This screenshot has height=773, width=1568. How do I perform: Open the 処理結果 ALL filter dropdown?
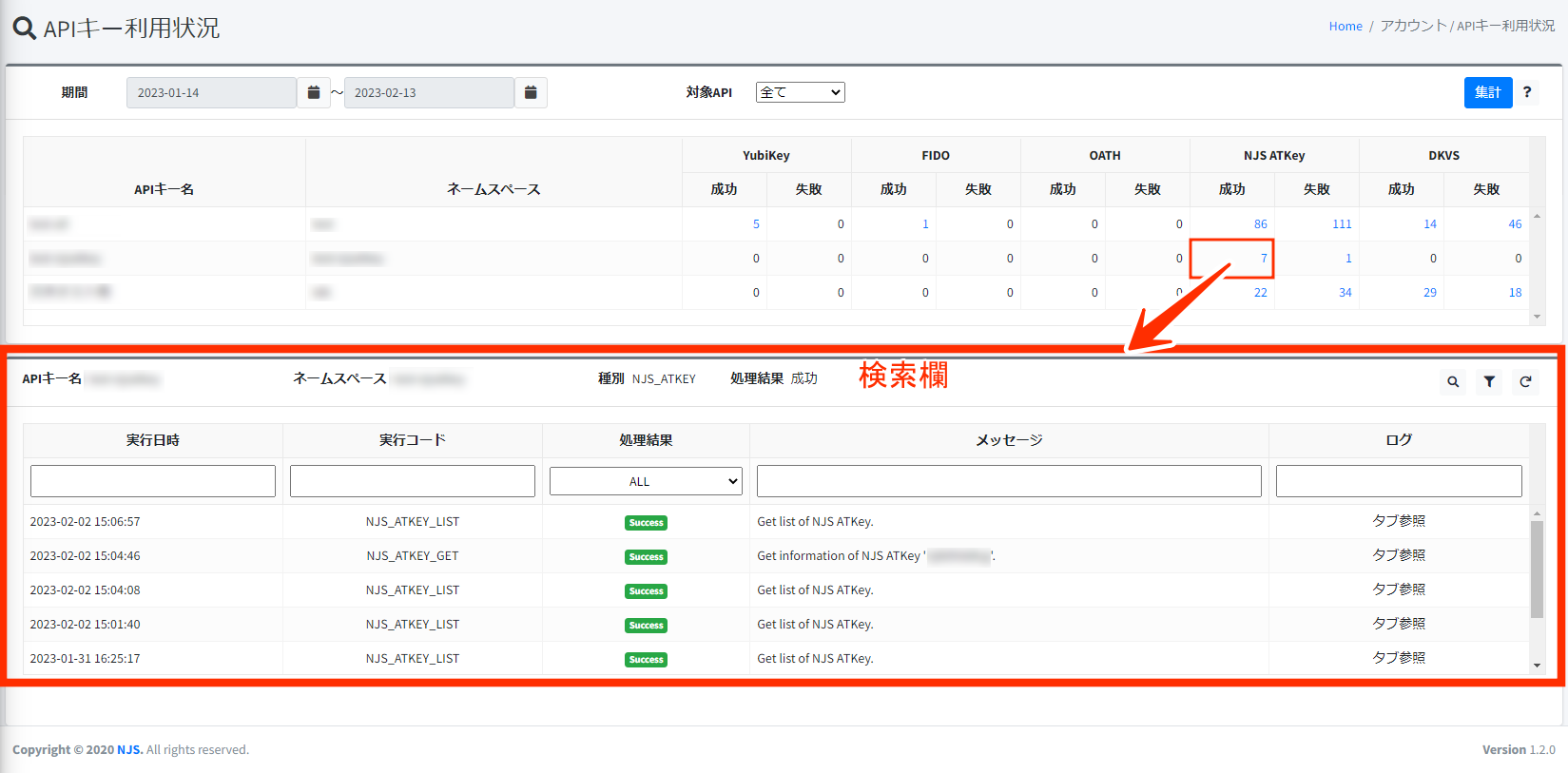tap(646, 481)
